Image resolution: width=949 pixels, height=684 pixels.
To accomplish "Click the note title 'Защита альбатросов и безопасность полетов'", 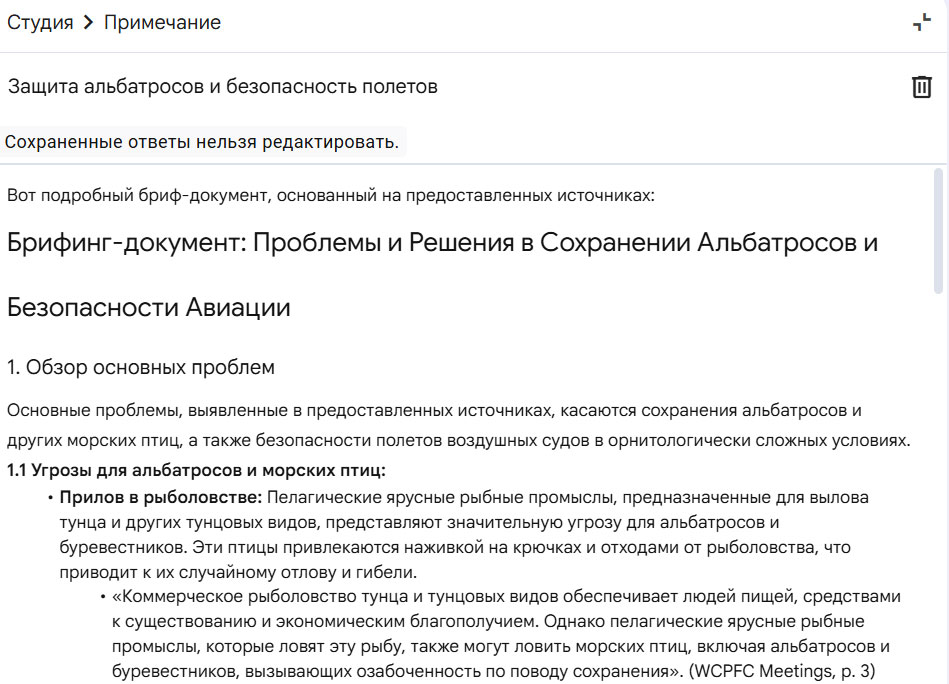I will [x=223, y=87].
